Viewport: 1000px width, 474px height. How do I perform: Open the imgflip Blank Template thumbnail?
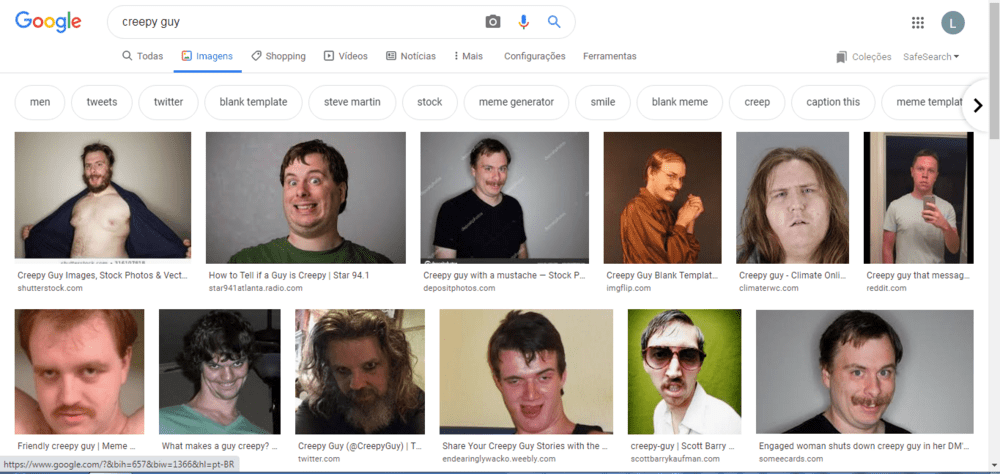coord(663,198)
